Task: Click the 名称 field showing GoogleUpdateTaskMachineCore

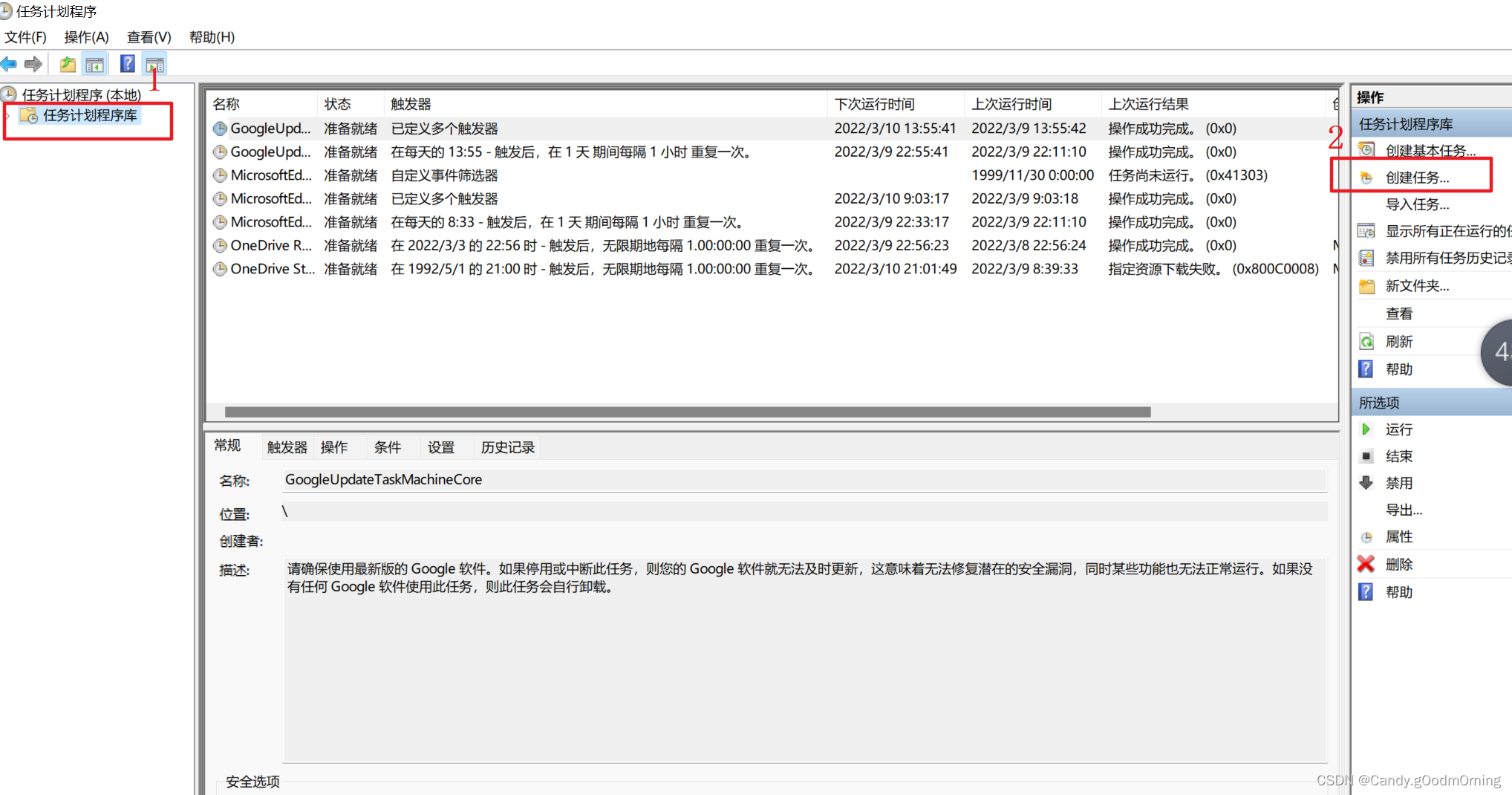Action: pos(804,480)
